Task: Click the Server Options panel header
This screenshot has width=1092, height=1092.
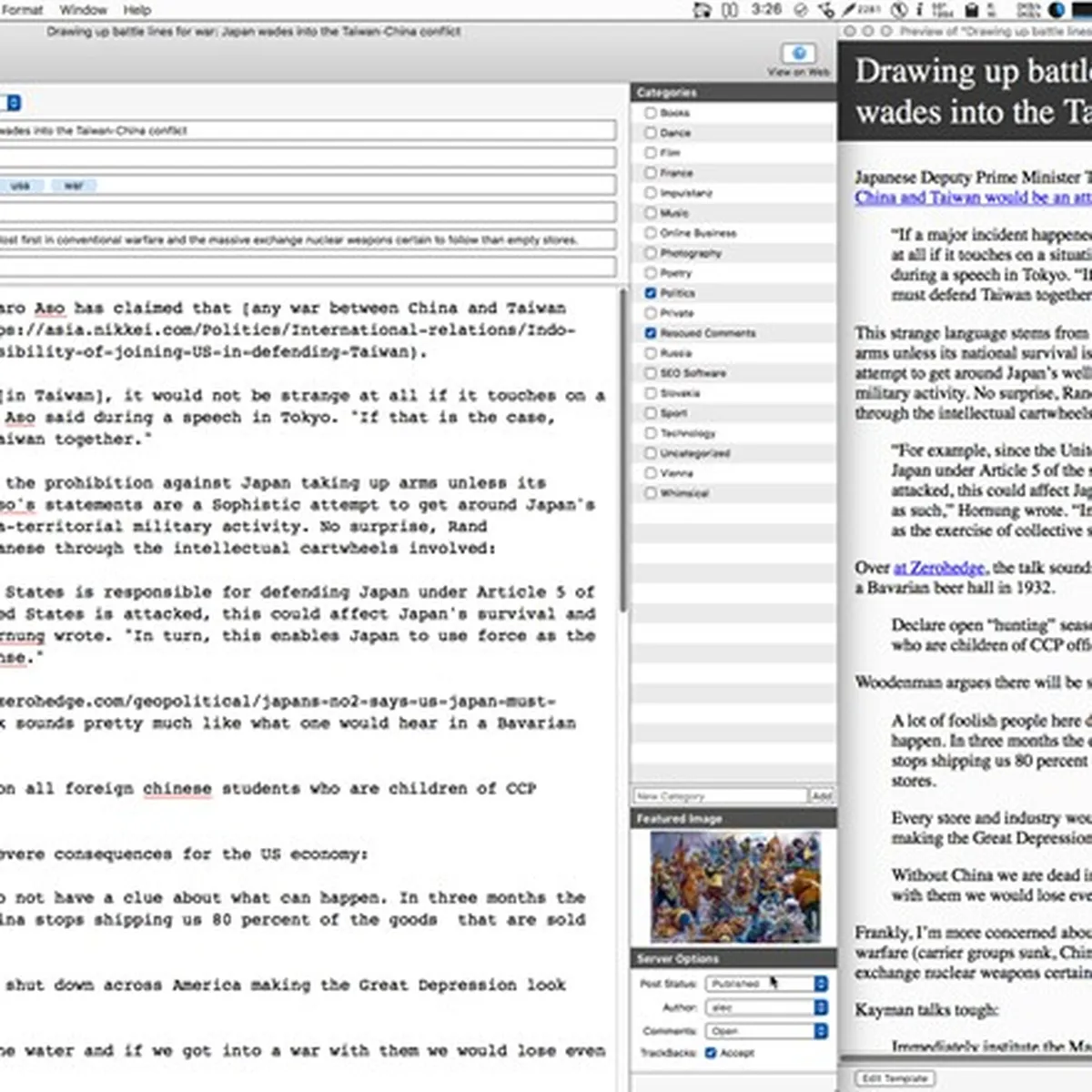Action: (733, 958)
